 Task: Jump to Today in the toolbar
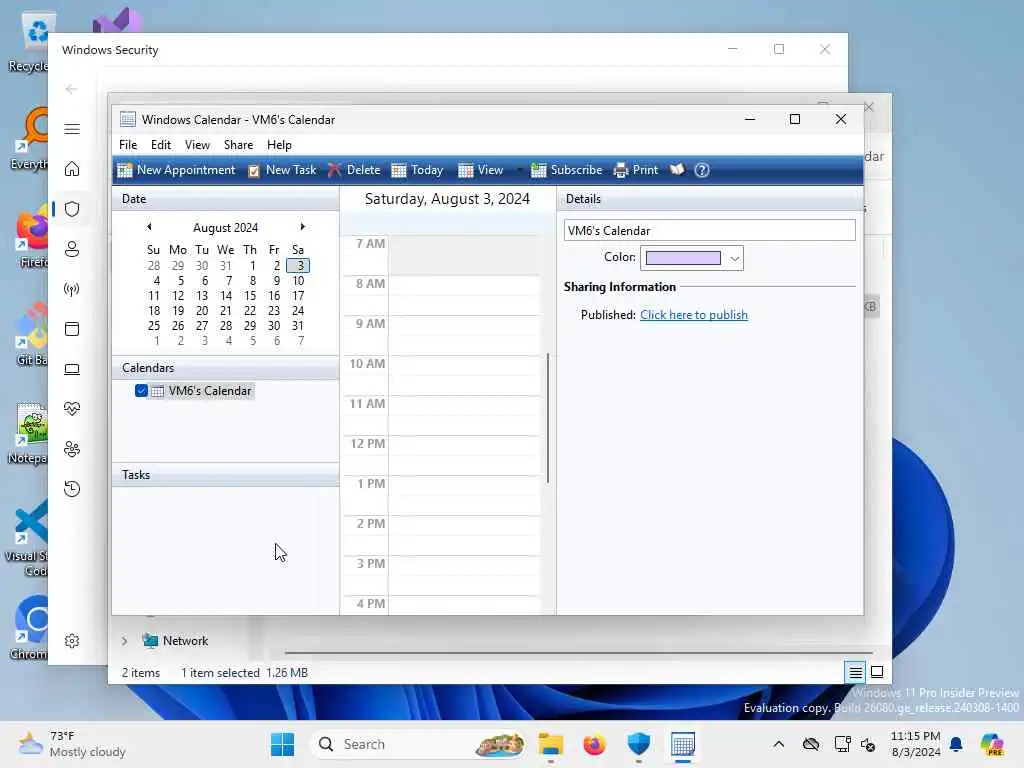(417, 170)
